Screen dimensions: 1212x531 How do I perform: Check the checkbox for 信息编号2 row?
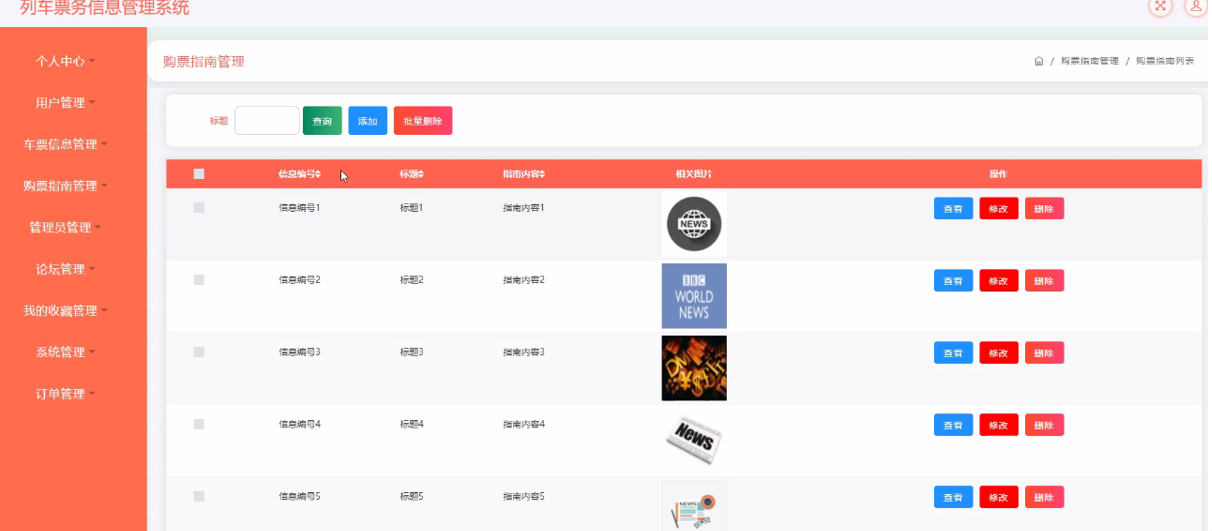(199, 280)
